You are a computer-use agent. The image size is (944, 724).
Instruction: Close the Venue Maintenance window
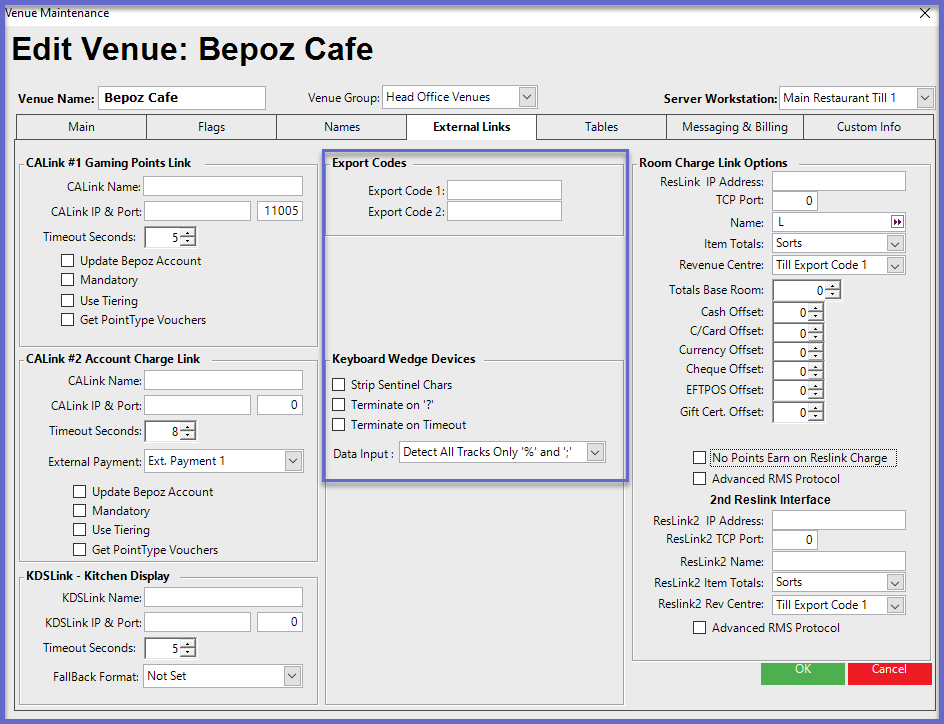pos(923,13)
